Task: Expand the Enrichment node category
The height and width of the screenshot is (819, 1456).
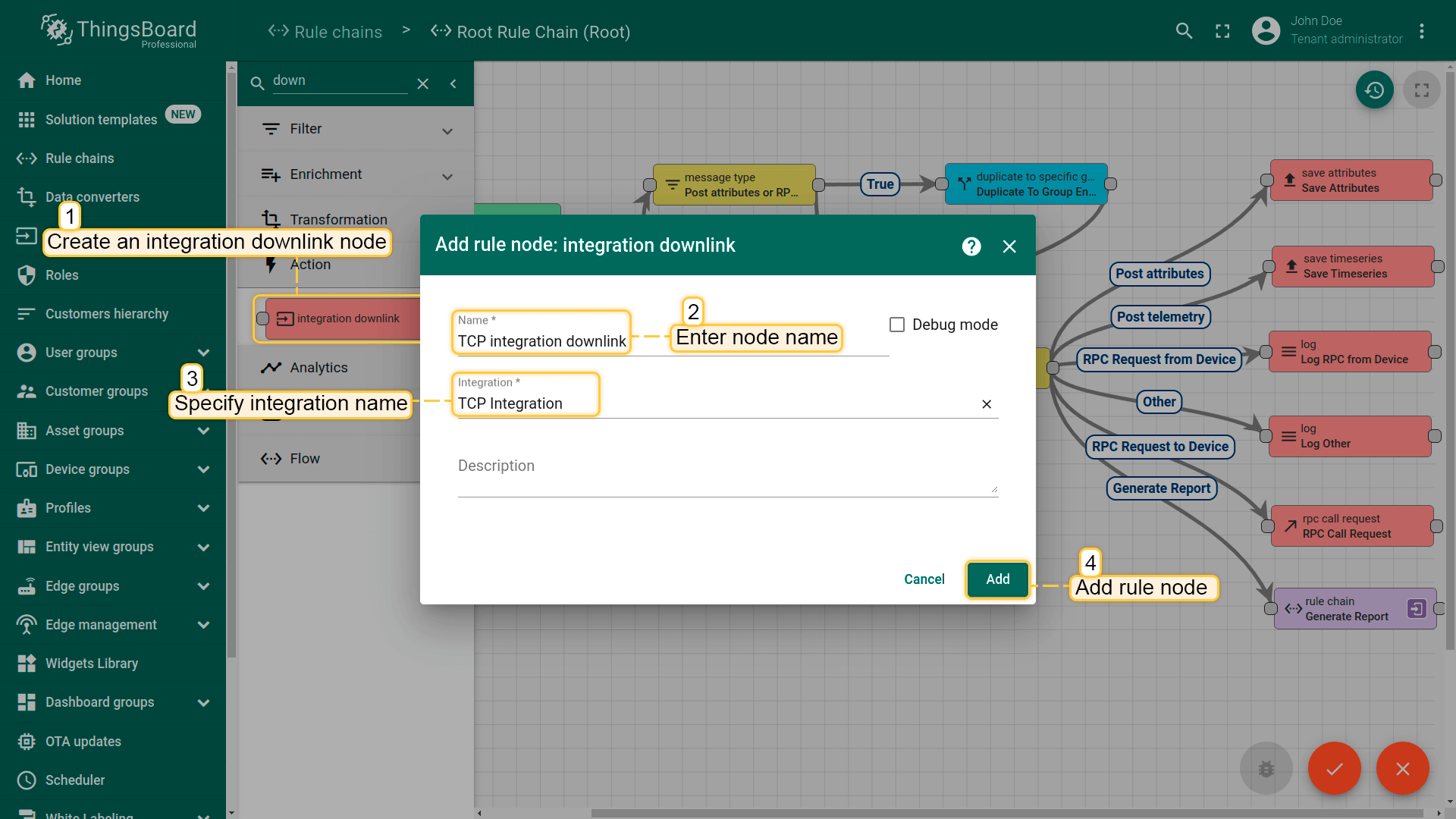Action: tap(447, 176)
